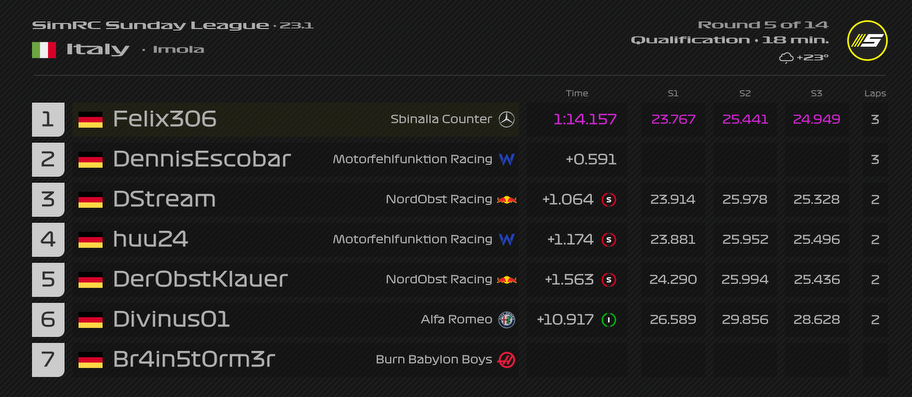
Task: Click the Williams logo in DennisEscobar row
Action: pyautogui.click(x=507, y=159)
